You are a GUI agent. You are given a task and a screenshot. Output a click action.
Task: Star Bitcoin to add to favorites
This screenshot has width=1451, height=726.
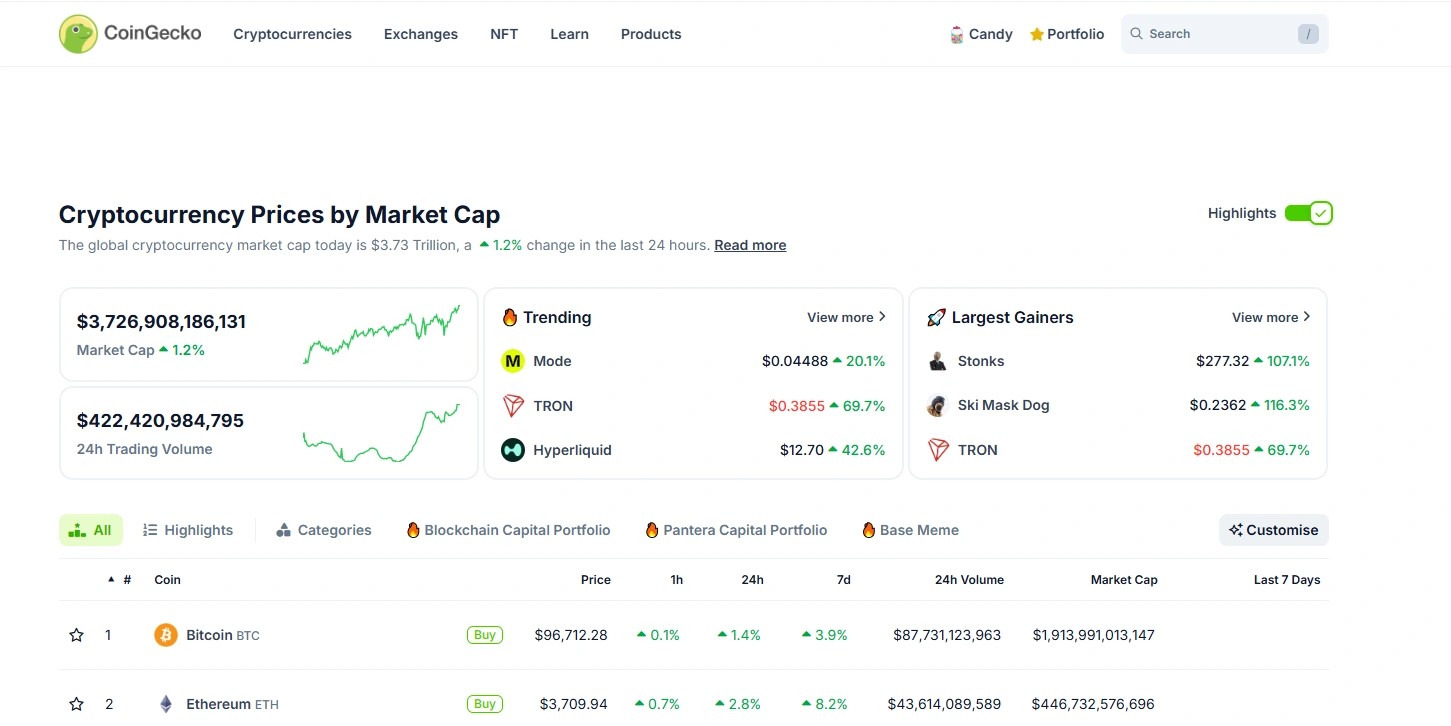tap(76, 635)
